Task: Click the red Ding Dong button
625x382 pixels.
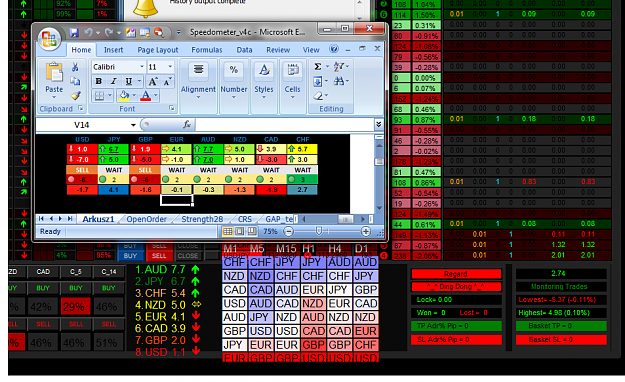Action: (456, 287)
